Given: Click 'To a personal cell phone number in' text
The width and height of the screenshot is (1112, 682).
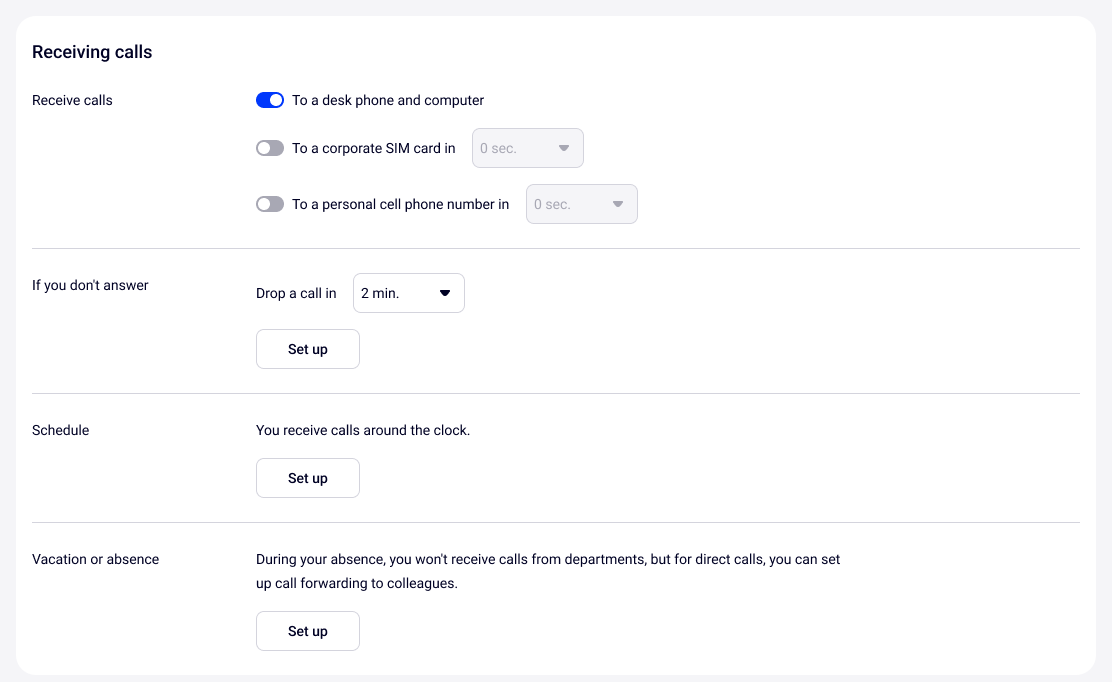Looking at the screenshot, I should point(400,204).
